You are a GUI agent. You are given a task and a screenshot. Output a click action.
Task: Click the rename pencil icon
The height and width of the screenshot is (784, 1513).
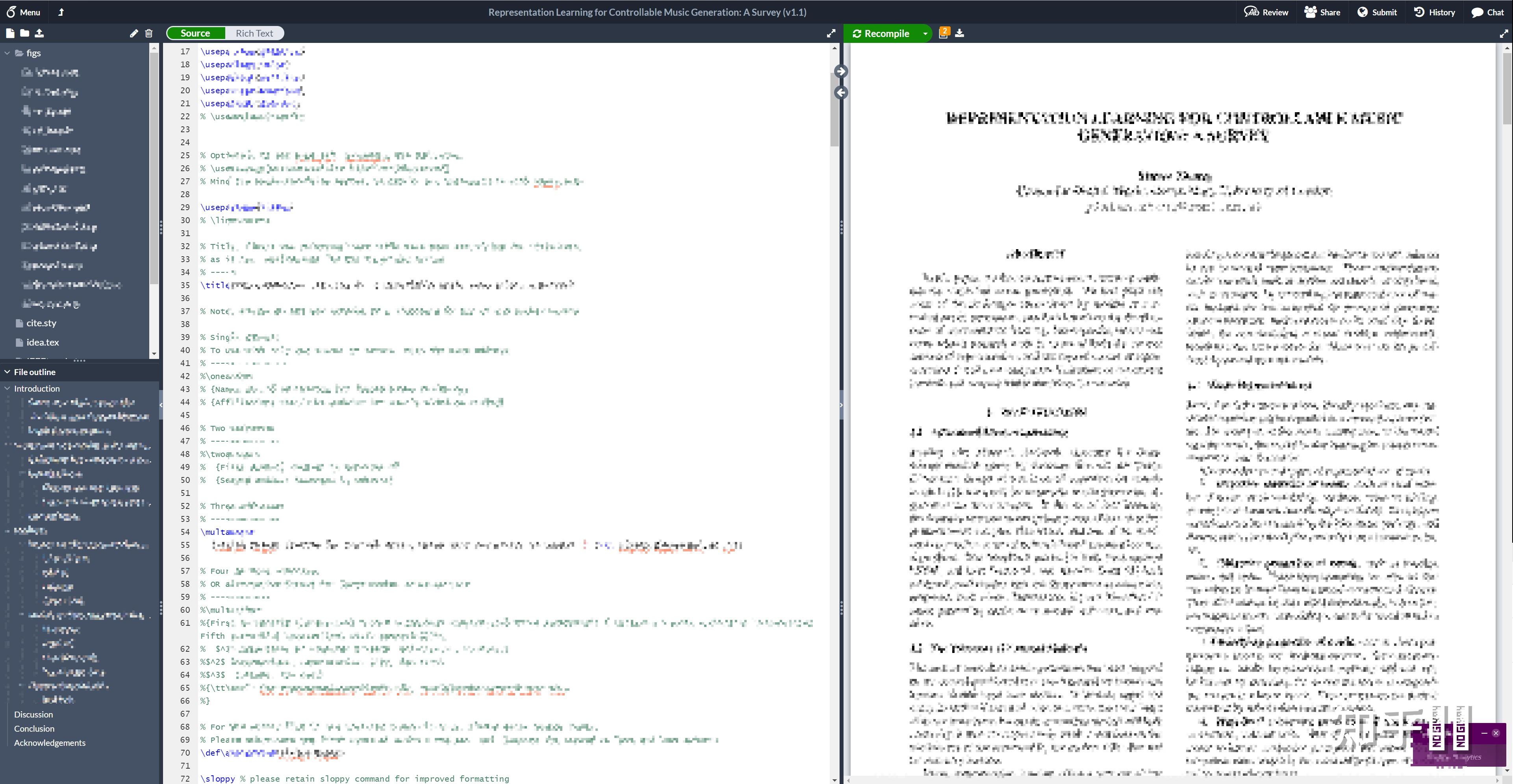(x=134, y=33)
